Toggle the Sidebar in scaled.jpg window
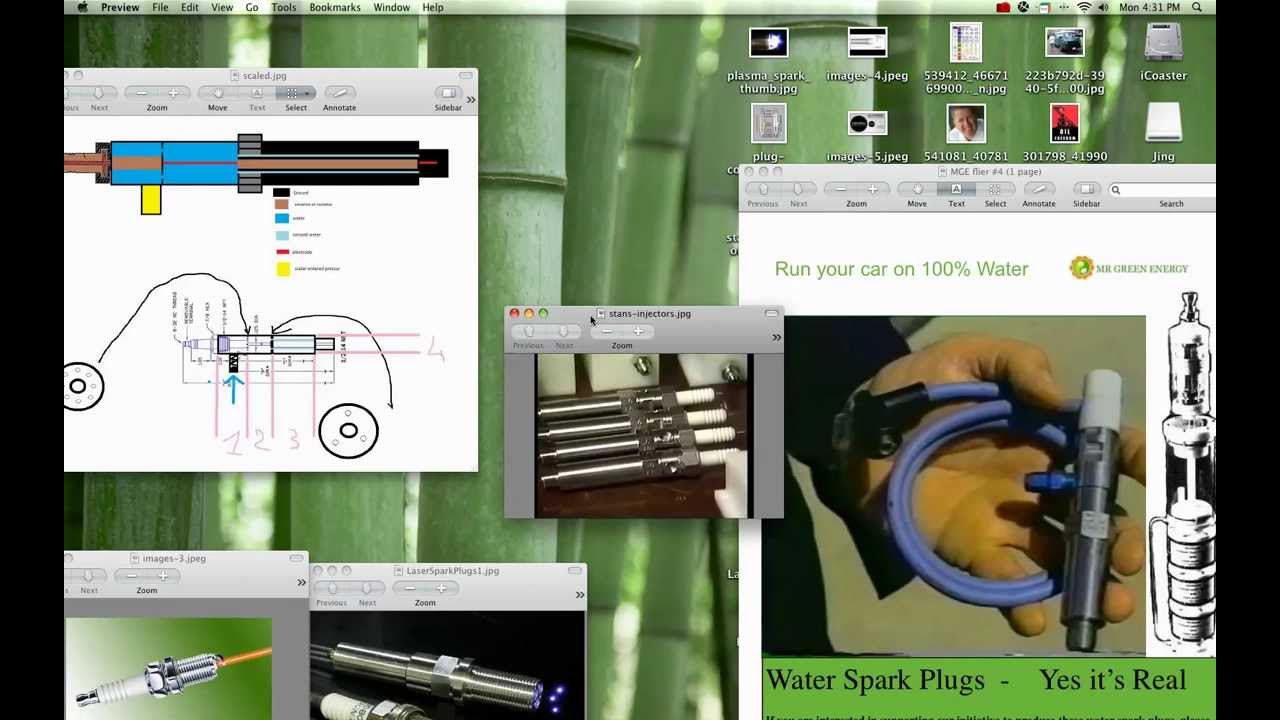Image resolution: width=1280 pixels, height=720 pixels. point(448,93)
